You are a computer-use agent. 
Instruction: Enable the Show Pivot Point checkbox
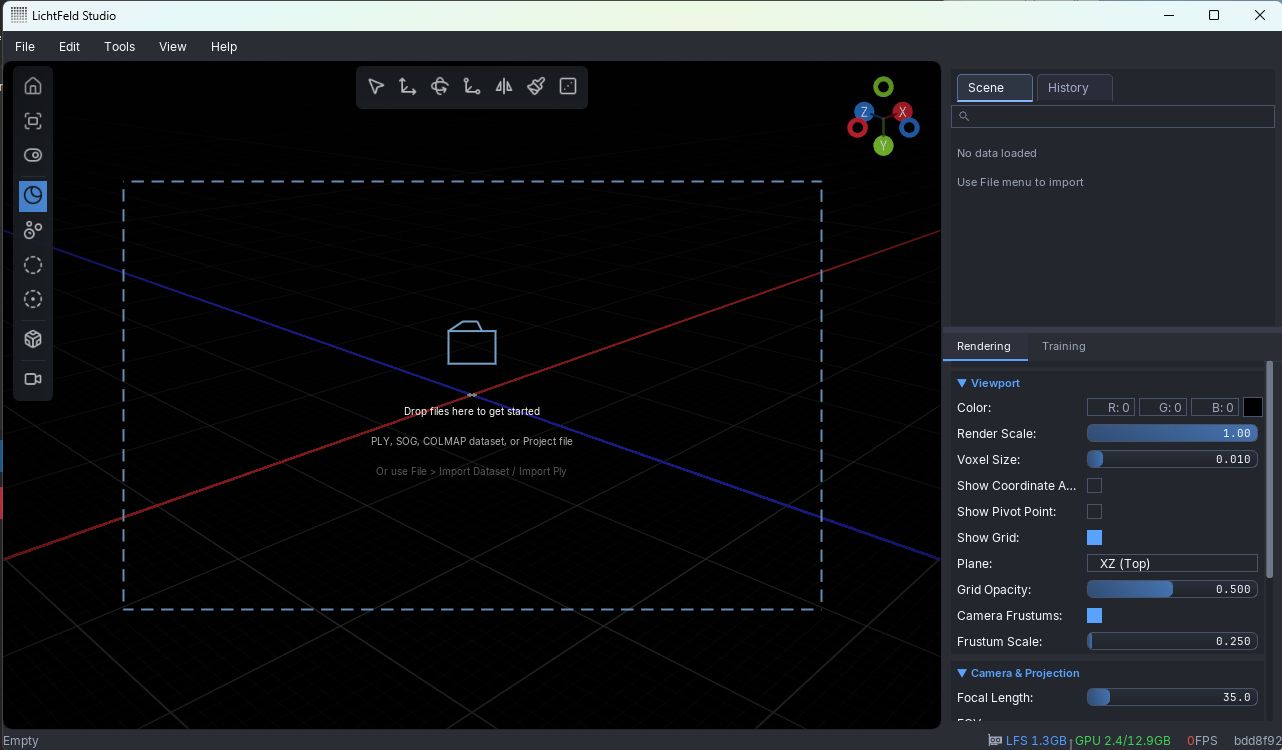pyautogui.click(x=1094, y=512)
